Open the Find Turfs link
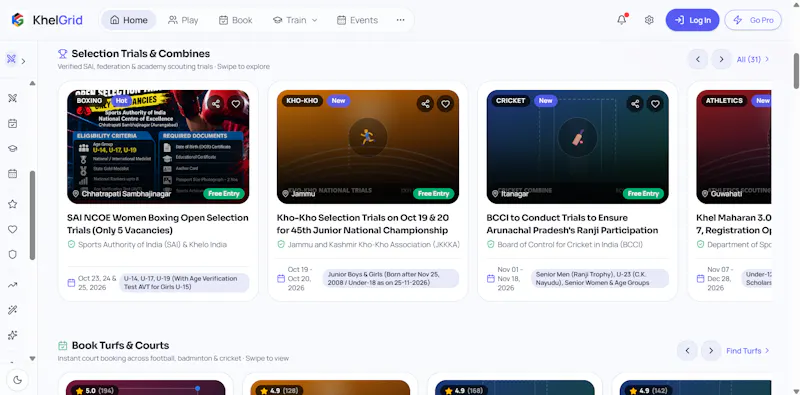This screenshot has width=800, height=395. [x=748, y=351]
